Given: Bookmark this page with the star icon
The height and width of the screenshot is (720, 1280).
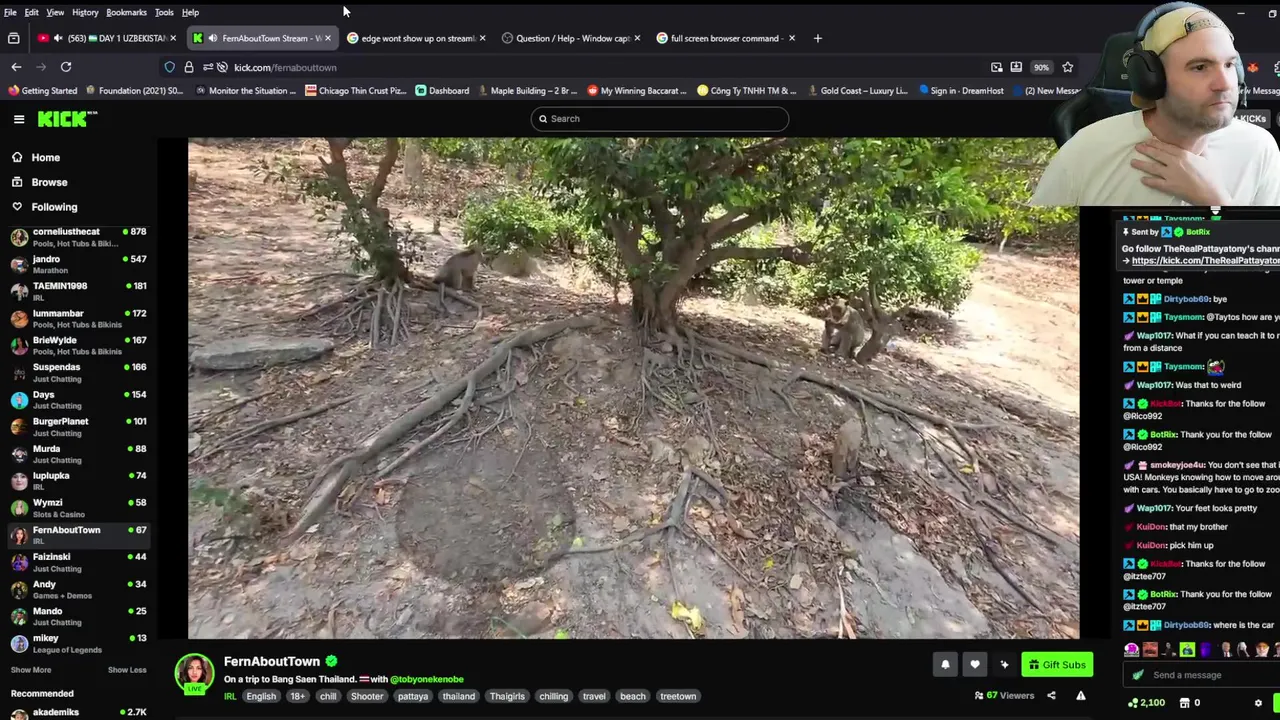Looking at the screenshot, I should (x=1067, y=67).
